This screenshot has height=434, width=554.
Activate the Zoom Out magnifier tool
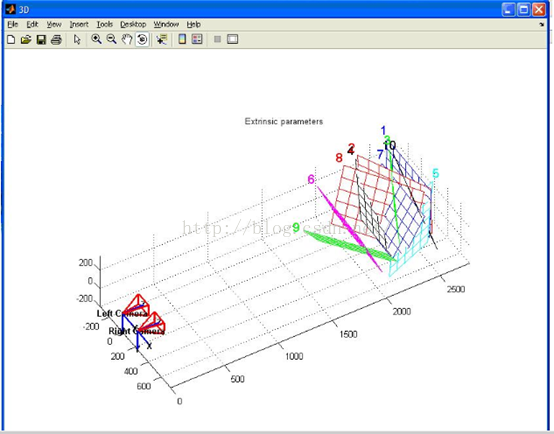click(x=112, y=39)
